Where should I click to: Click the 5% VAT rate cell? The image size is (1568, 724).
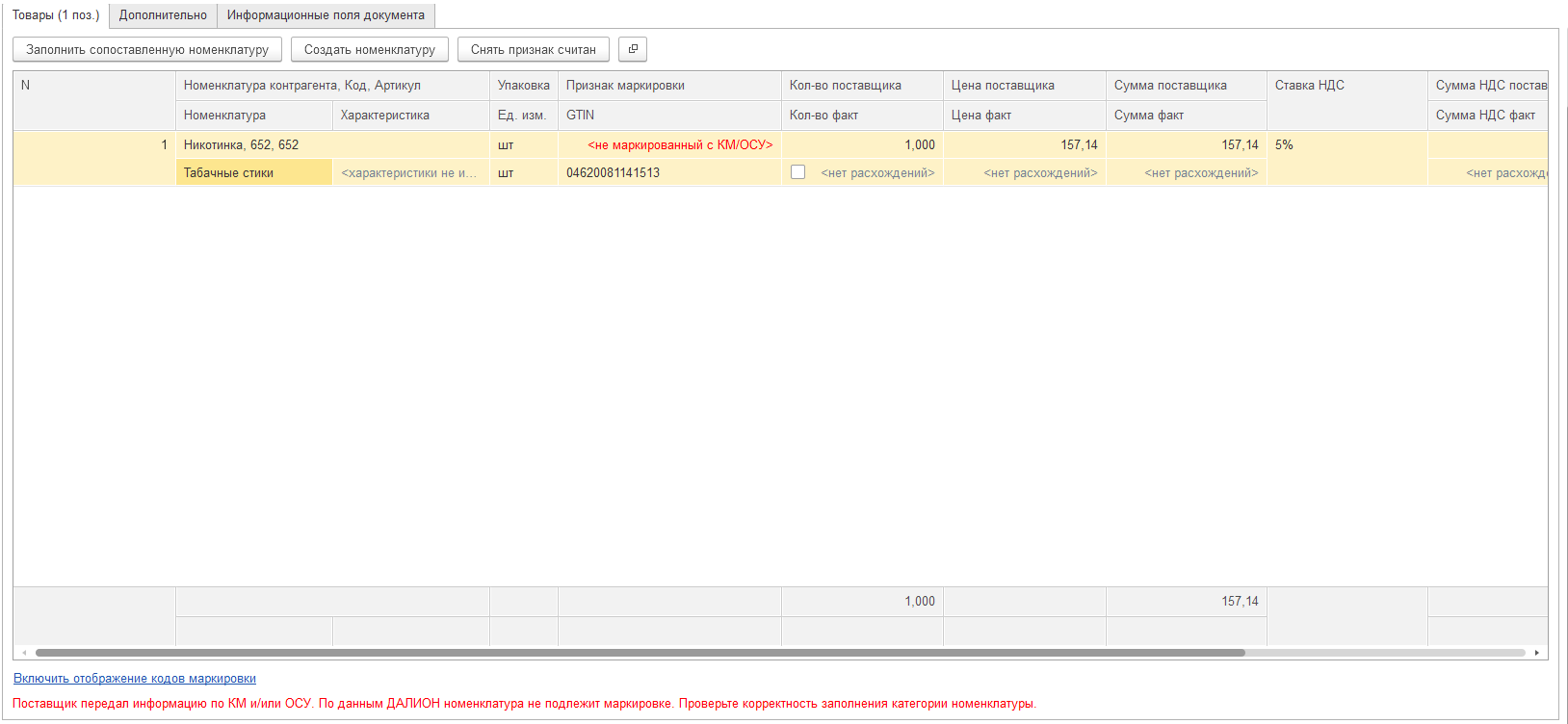[x=1285, y=145]
